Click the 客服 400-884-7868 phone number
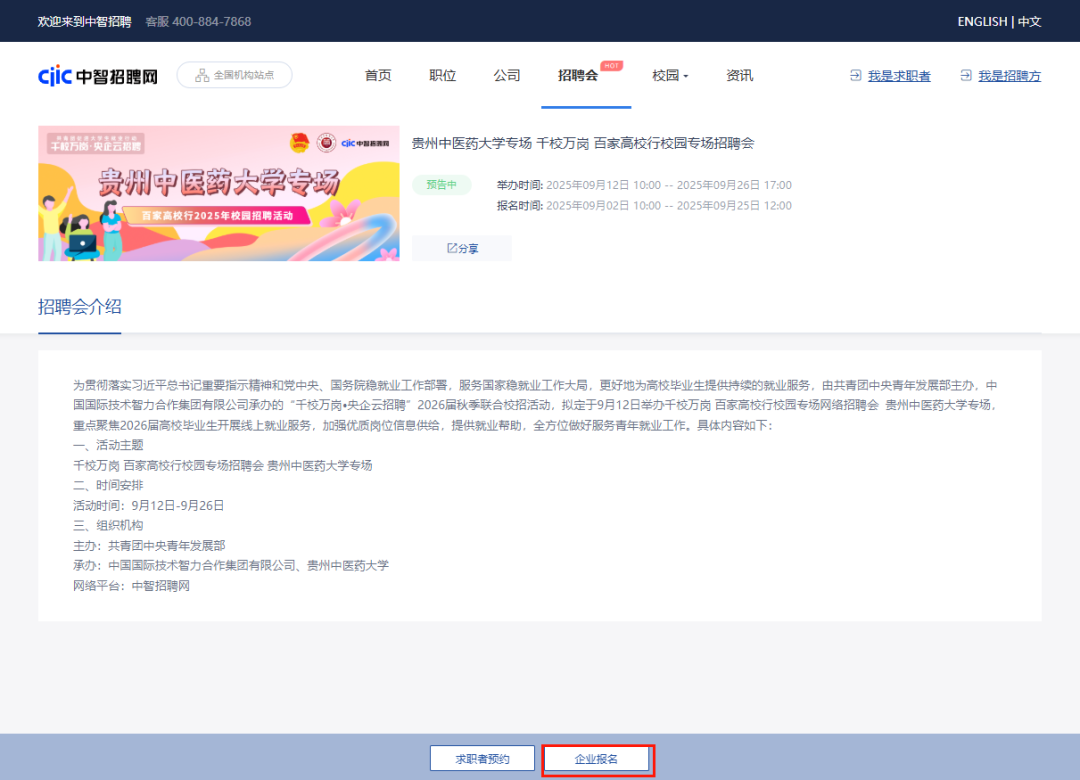This screenshot has width=1080, height=780. [x=198, y=21]
